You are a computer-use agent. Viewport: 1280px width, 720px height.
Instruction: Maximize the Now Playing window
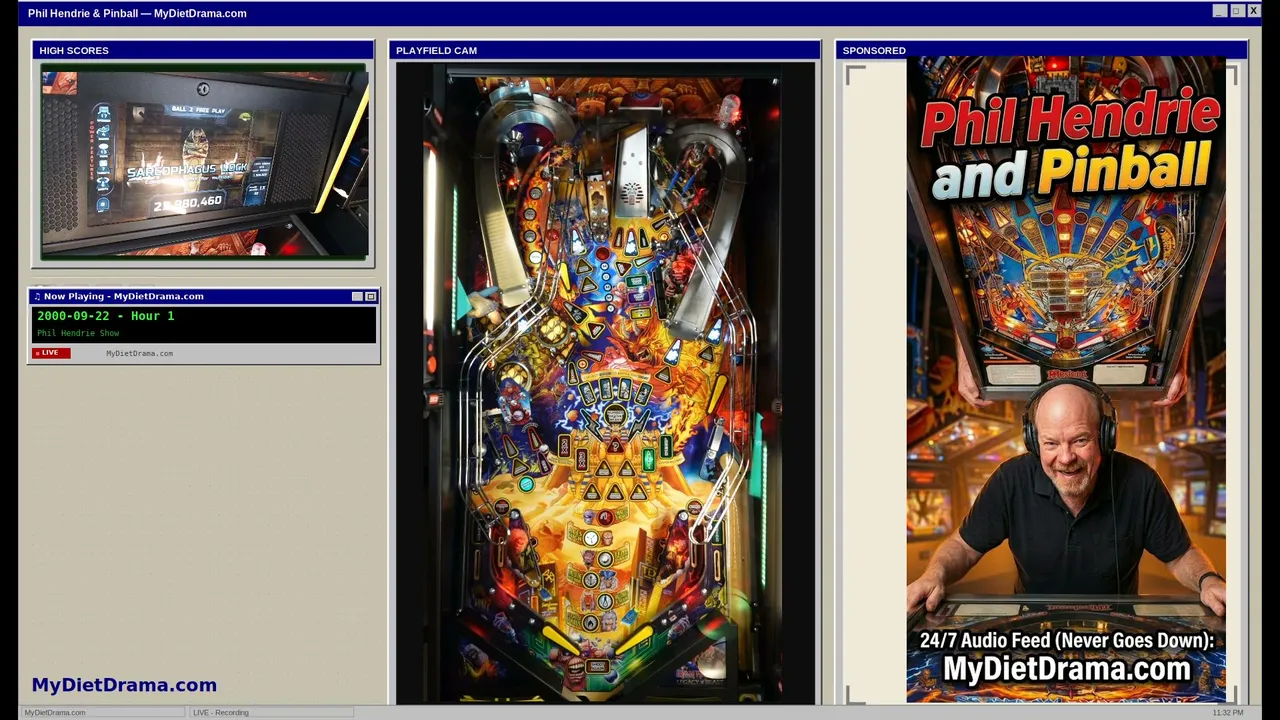(x=370, y=296)
